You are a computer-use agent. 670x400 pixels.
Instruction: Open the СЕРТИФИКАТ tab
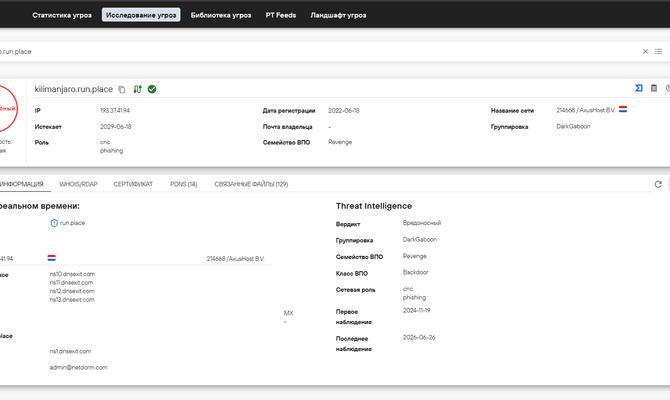[x=133, y=184]
